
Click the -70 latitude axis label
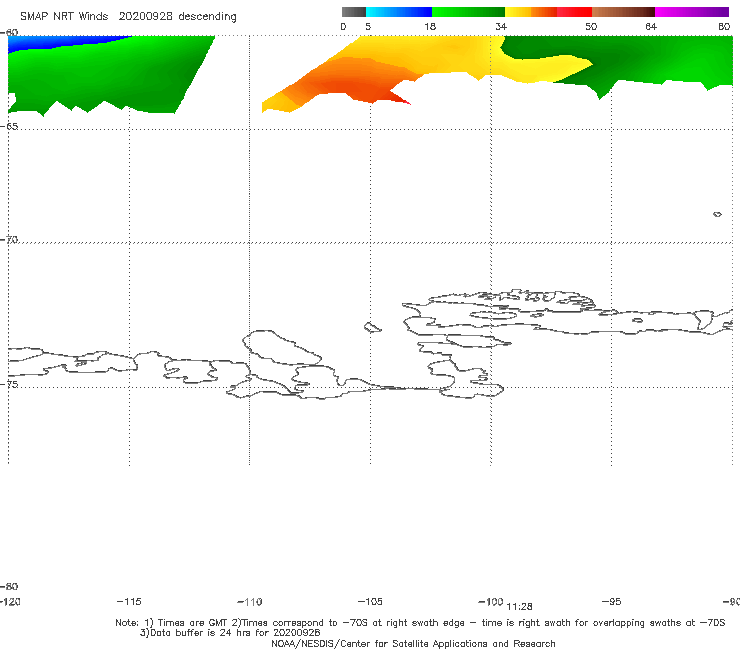click(9, 240)
